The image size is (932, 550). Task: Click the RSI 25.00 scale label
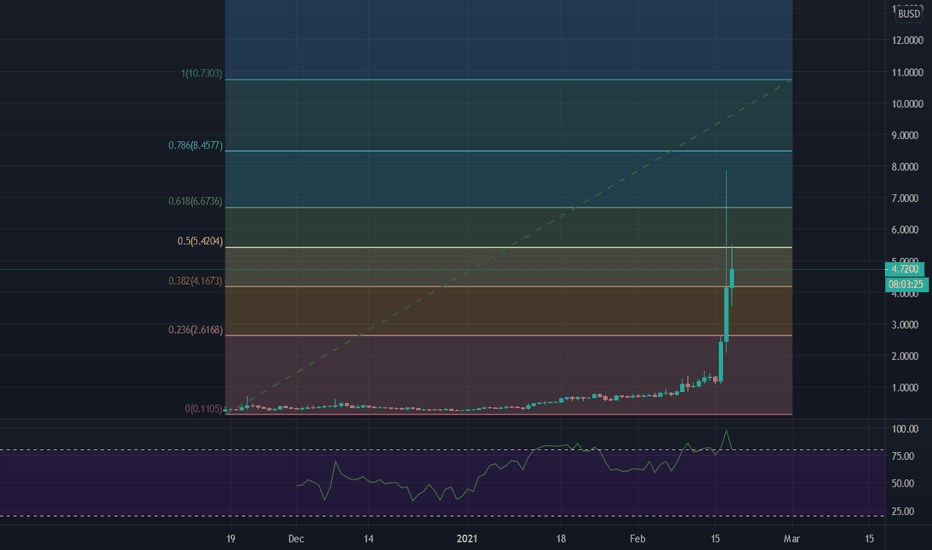903,511
